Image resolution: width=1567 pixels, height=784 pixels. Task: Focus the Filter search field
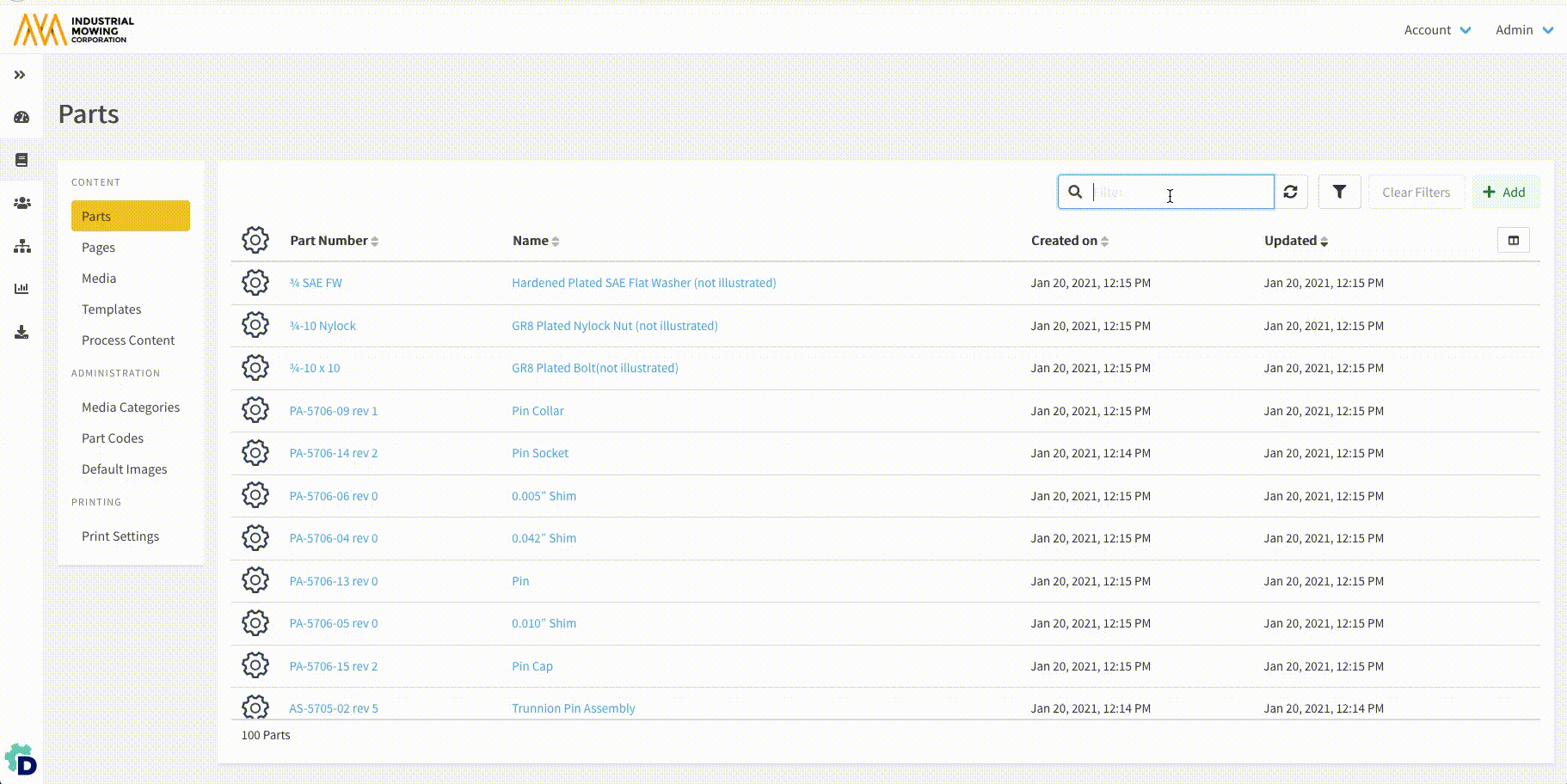pyautogui.click(x=1178, y=193)
